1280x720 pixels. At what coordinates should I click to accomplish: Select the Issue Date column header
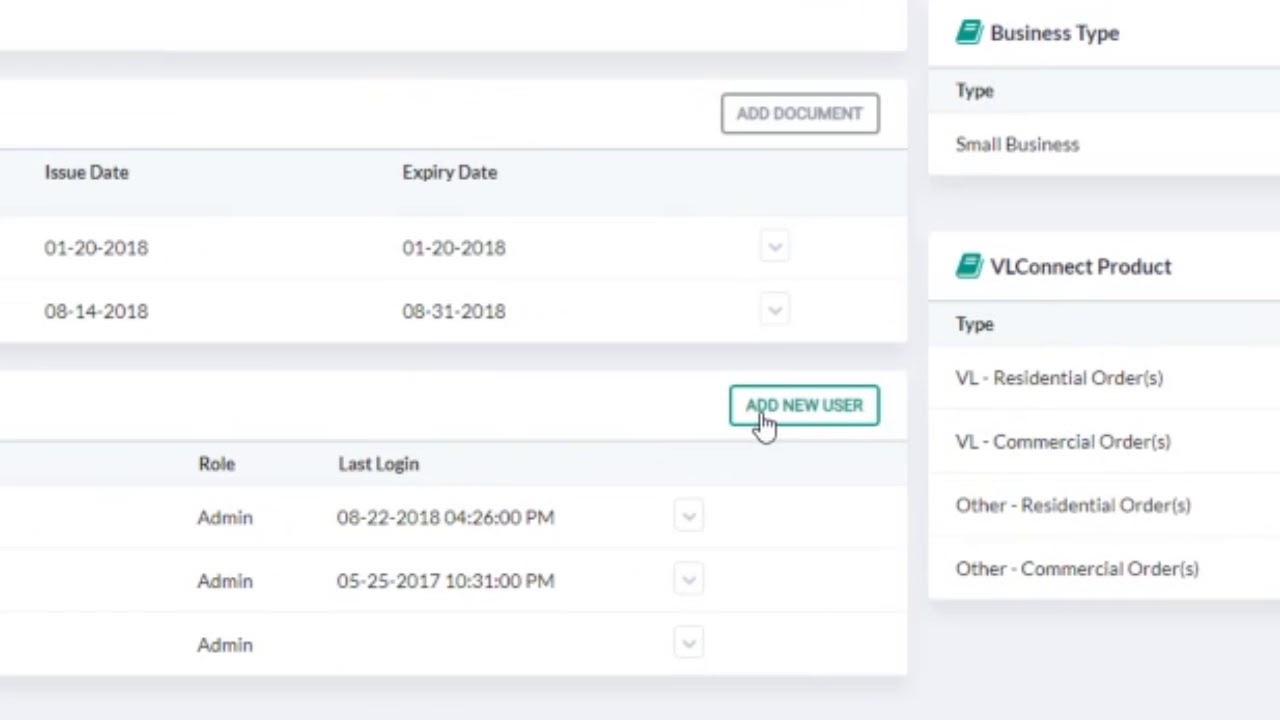click(86, 172)
